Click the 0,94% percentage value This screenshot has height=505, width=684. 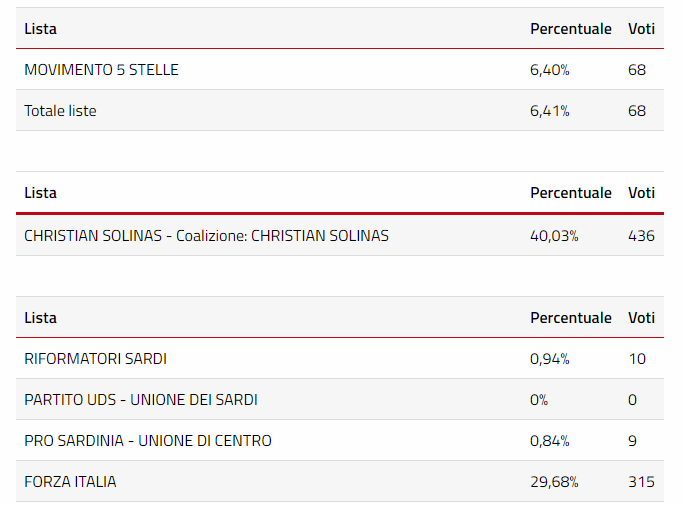pos(549,359)
